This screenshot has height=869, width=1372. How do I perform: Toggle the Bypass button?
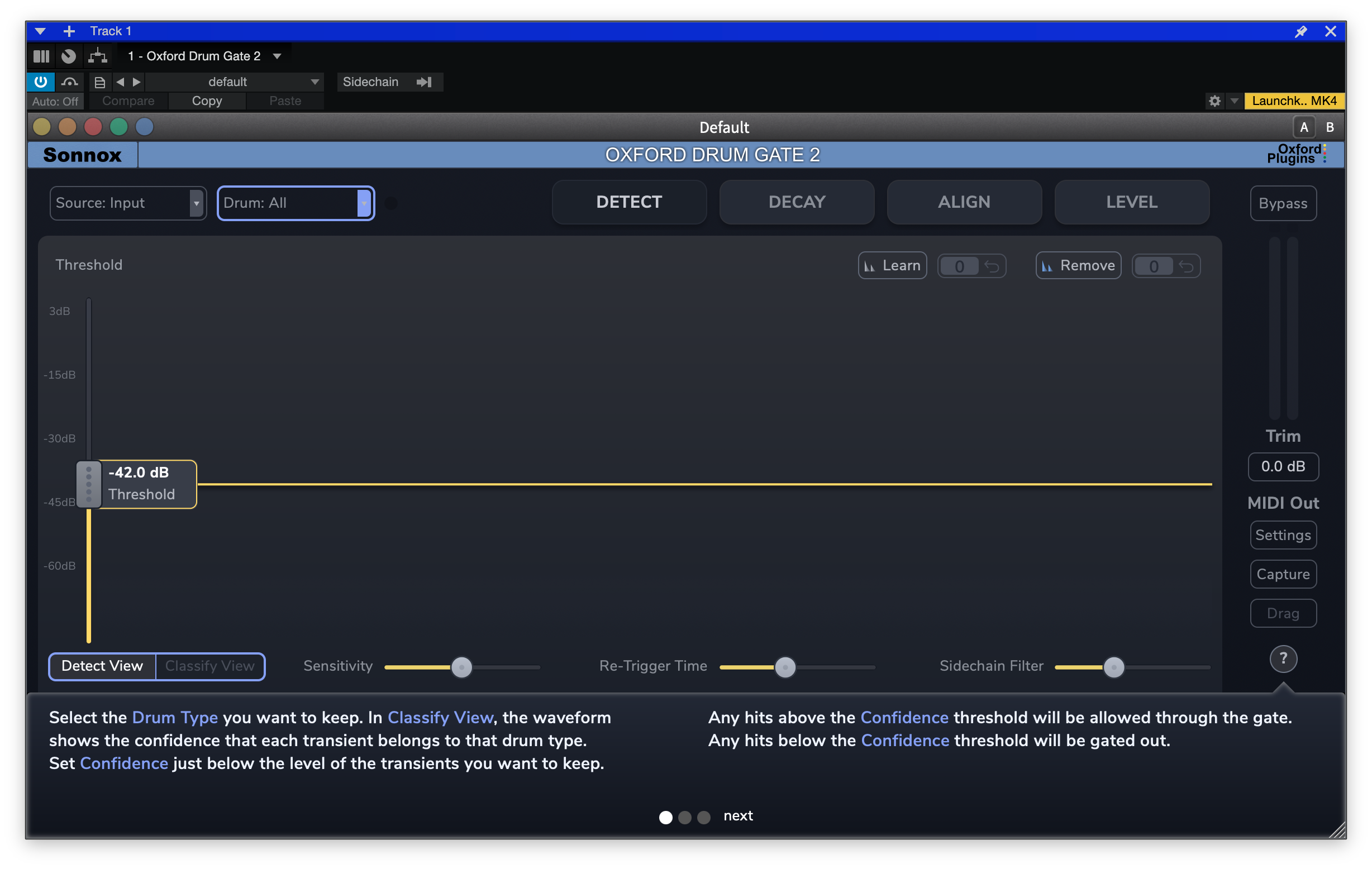click(x=1283, y=203)
